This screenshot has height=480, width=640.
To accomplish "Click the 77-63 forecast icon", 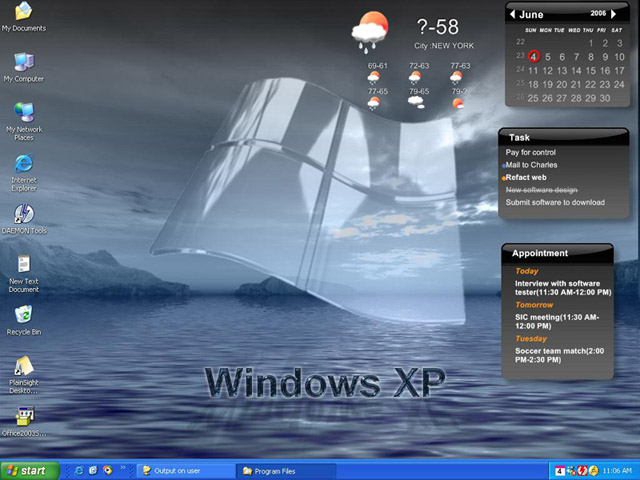I will 456,77.
